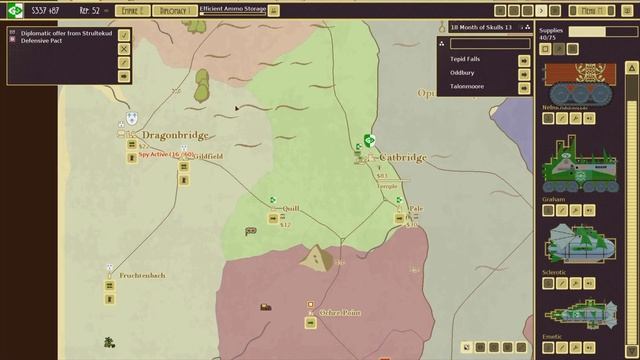
Task: Click the last action icon under the red vehicle
Action: (x=589, y=118)
